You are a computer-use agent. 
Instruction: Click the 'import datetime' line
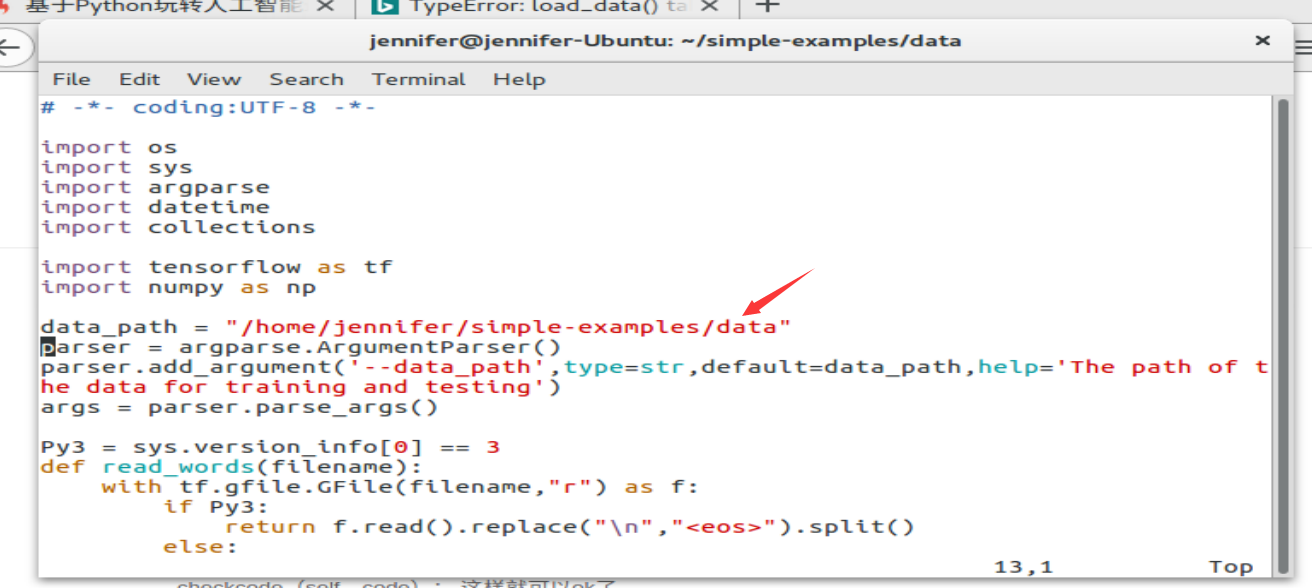155,207
